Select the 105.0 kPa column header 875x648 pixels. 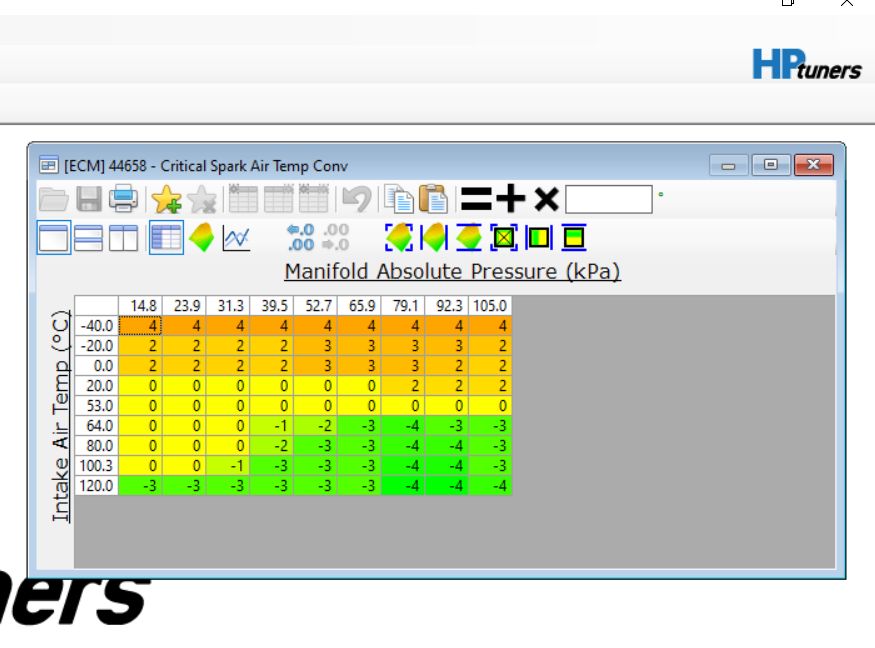coord(489,305)
